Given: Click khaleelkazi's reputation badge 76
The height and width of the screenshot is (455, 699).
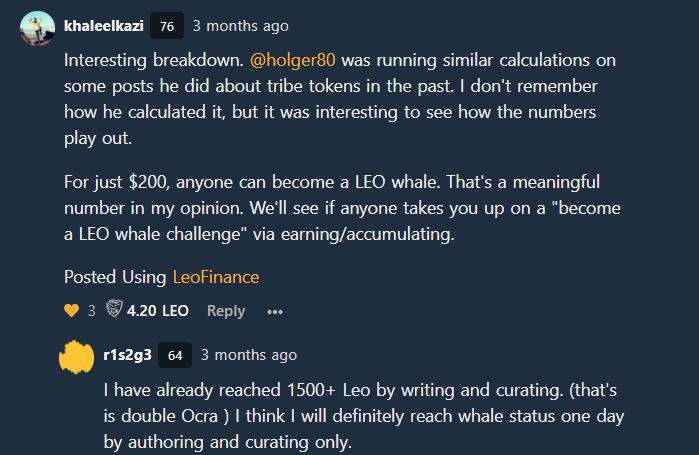Looking at the screenshot, I should pyautogui.click(x=167, y=26).
